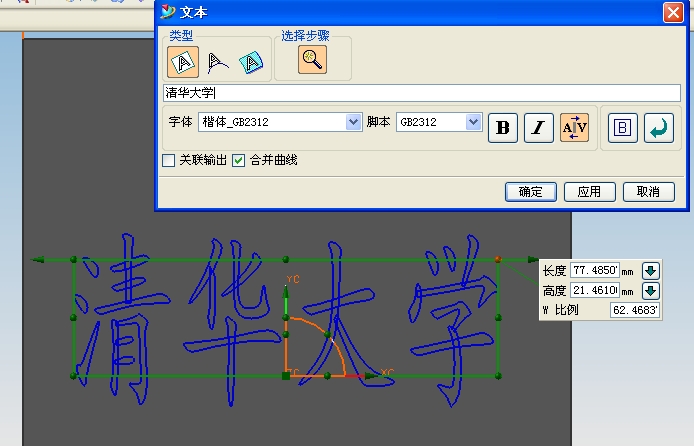Click the 取消 button
694x446 pixels.
[648, 192]
